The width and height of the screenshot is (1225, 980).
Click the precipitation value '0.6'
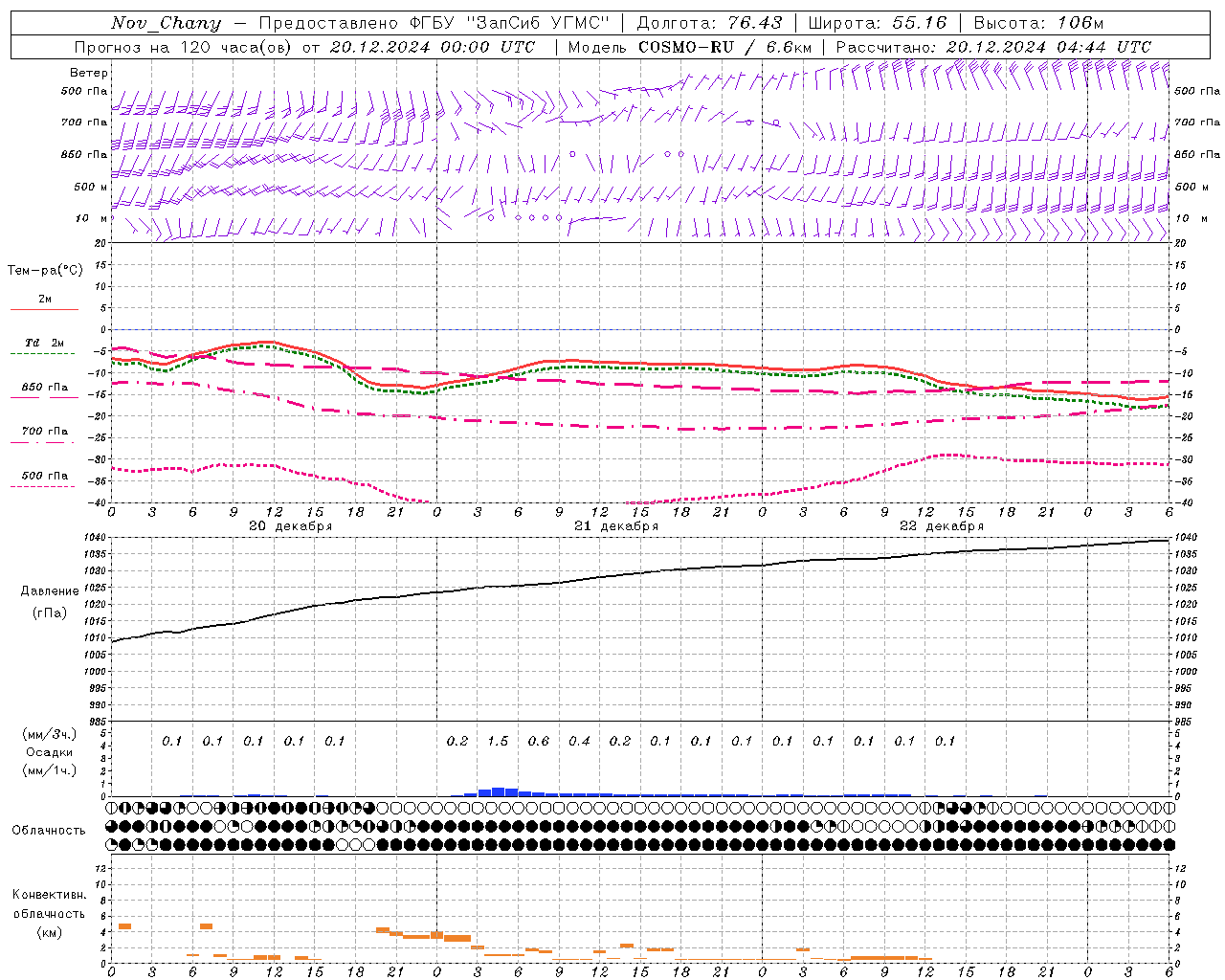(x=539, y=741)
